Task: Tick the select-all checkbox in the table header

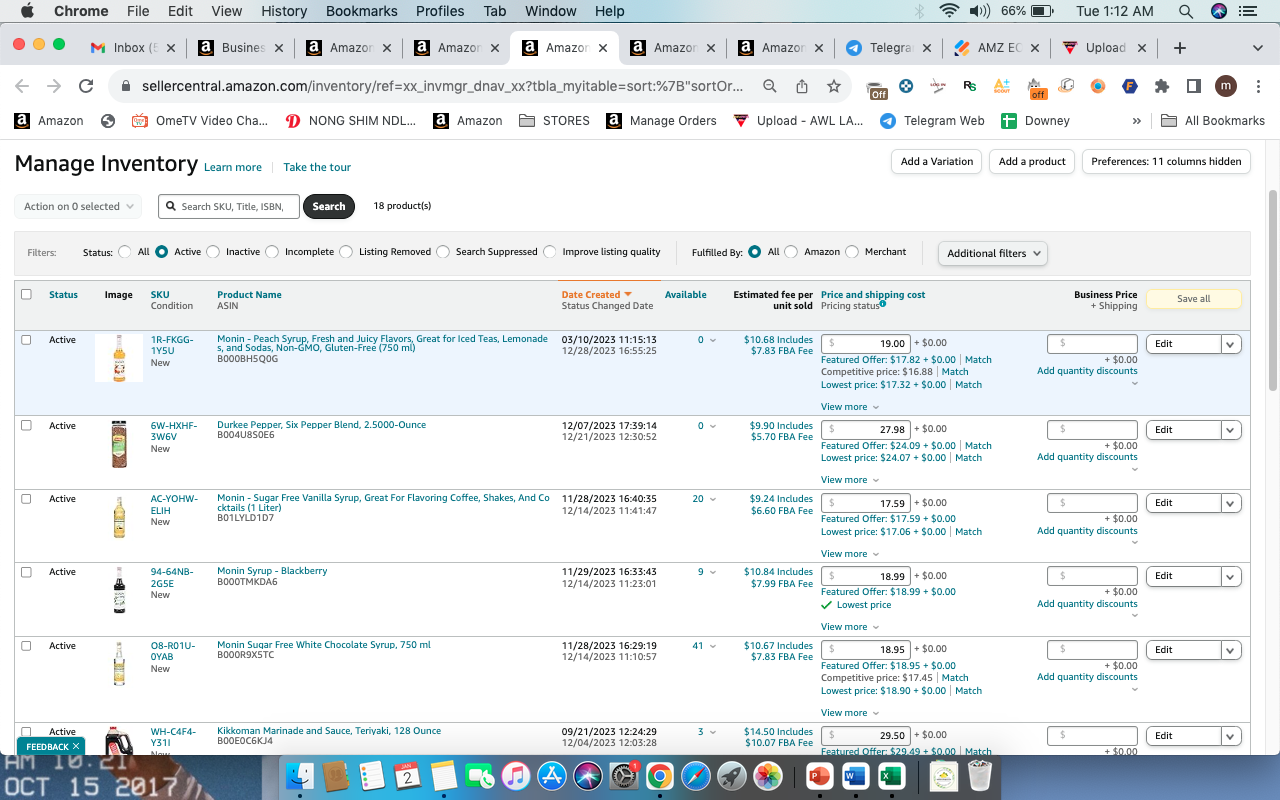Action: tap(26, 294)
